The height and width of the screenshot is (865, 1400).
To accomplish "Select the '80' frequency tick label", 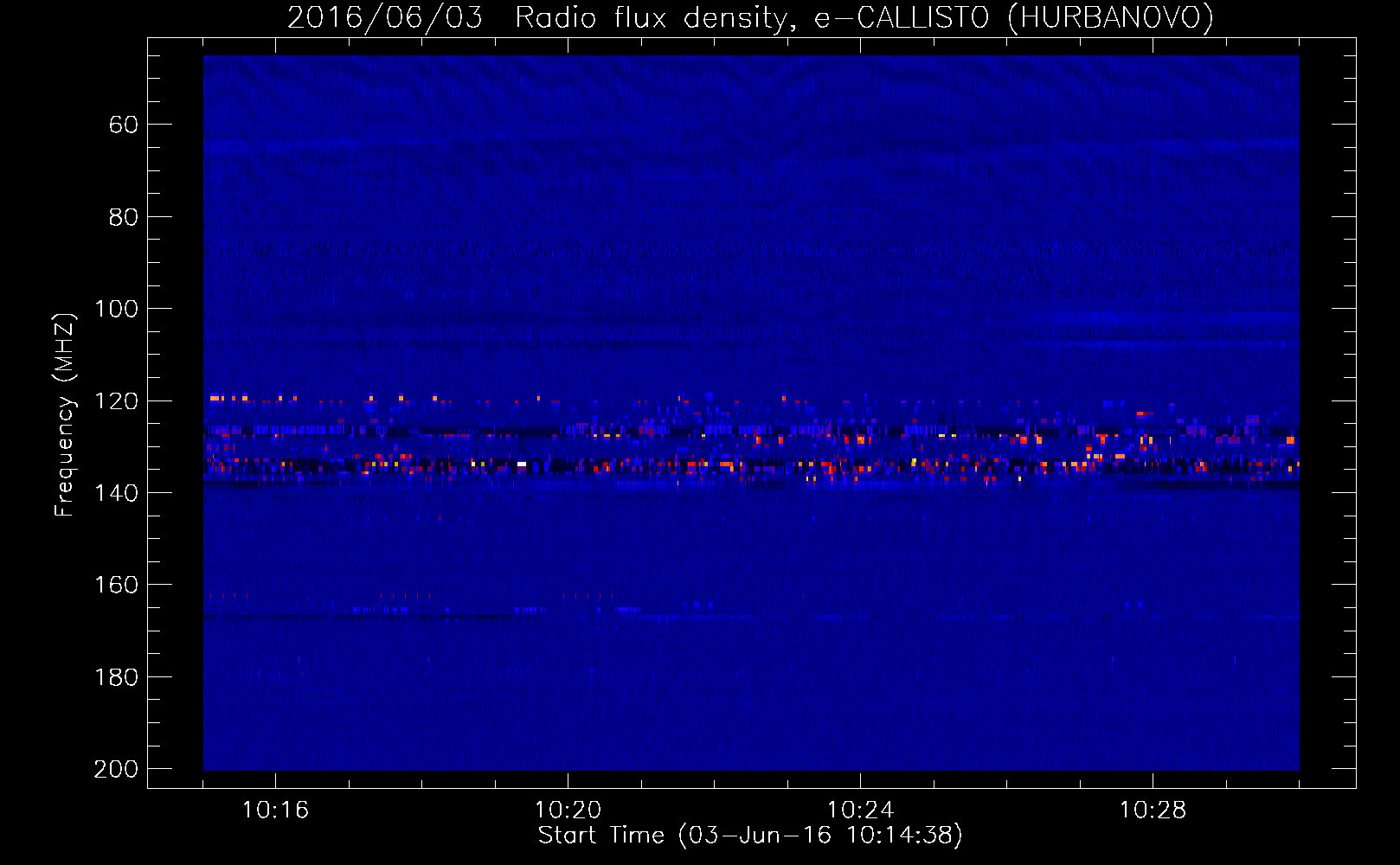I will point(124,217).
